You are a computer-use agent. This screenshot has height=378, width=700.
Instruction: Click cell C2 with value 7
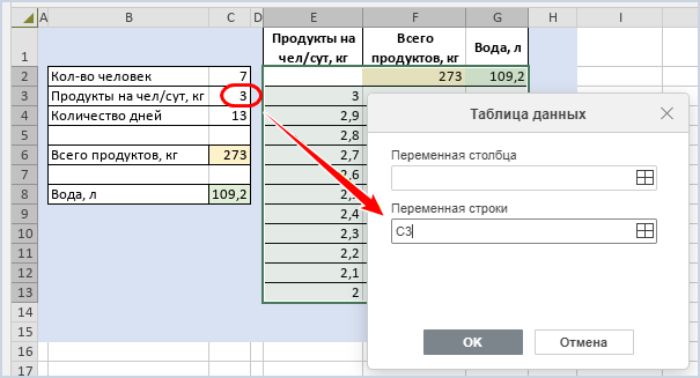(x=229, y=76)
